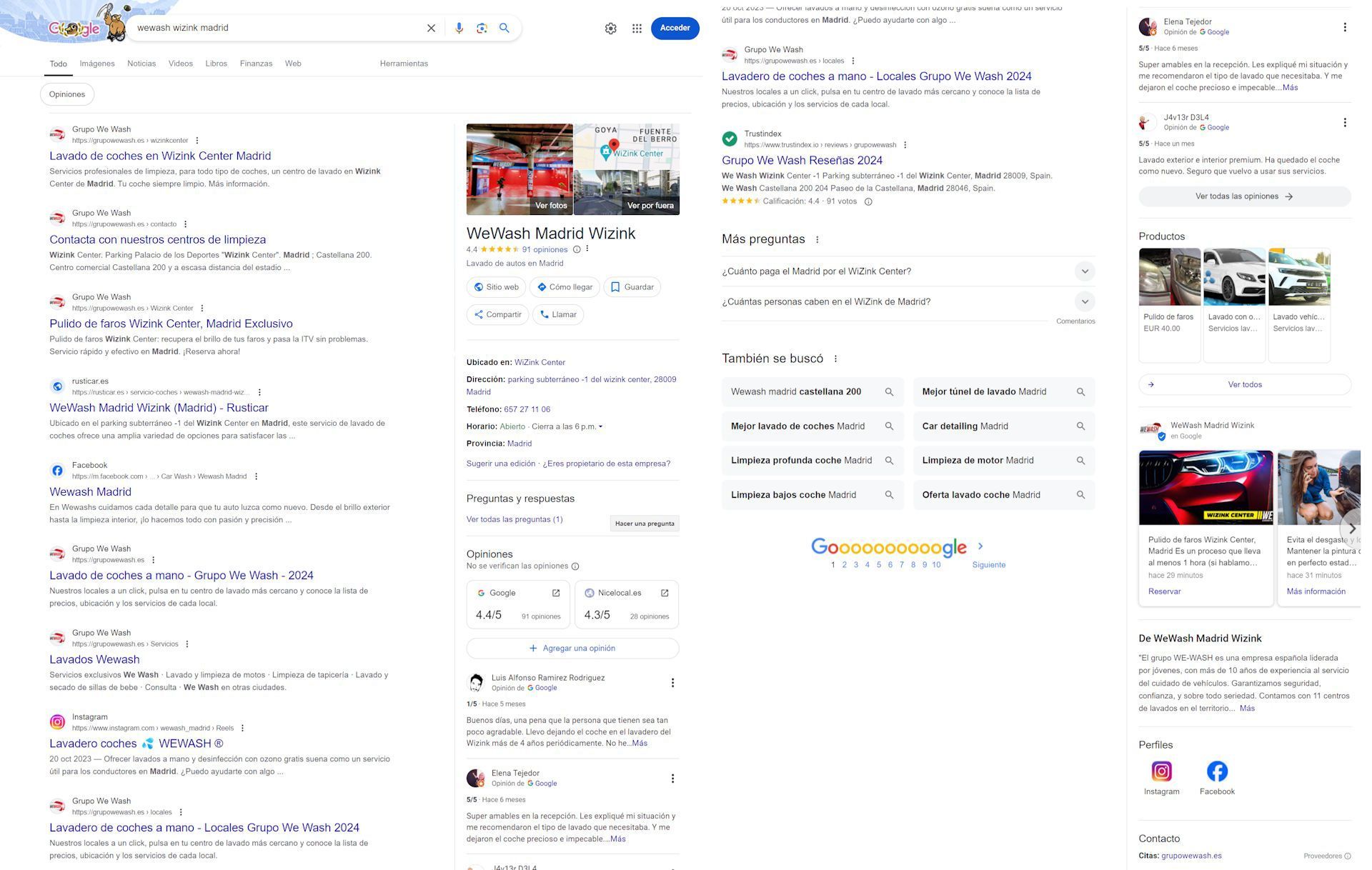Click the blue magnifier search icon
This screenshot has height=870, width=1372.
pyautogui.click(x=504, y=28)
